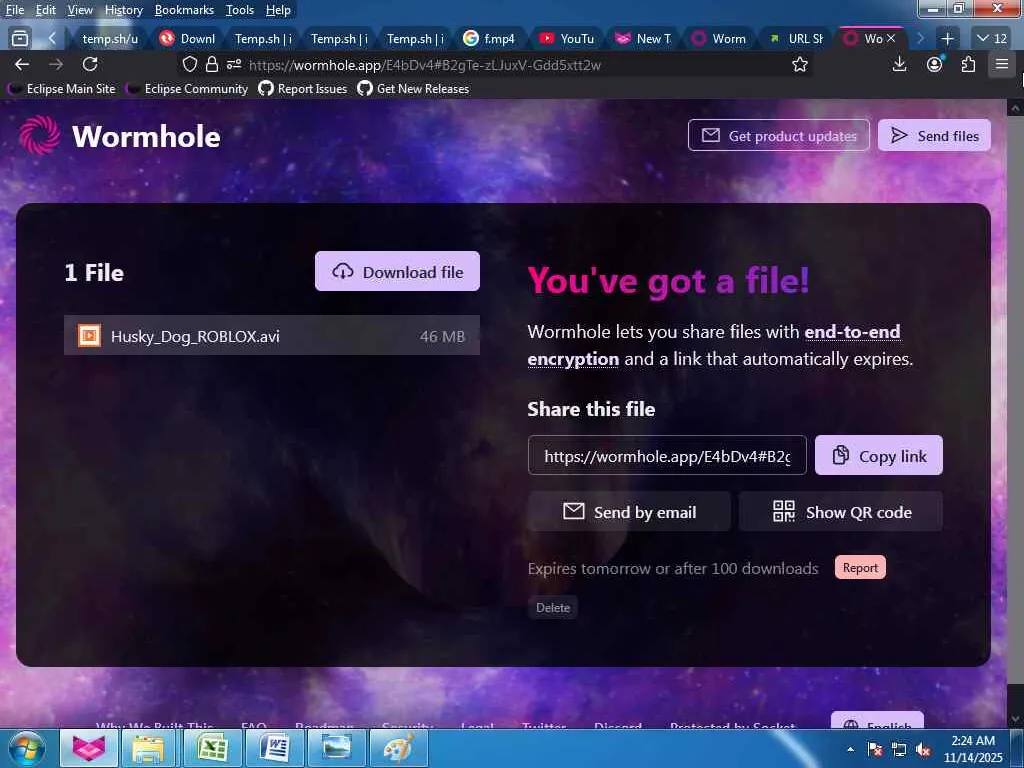Screen dimensions: 1024x768
Task: Report this file with the Report button
Action: [x=860, y=568]
